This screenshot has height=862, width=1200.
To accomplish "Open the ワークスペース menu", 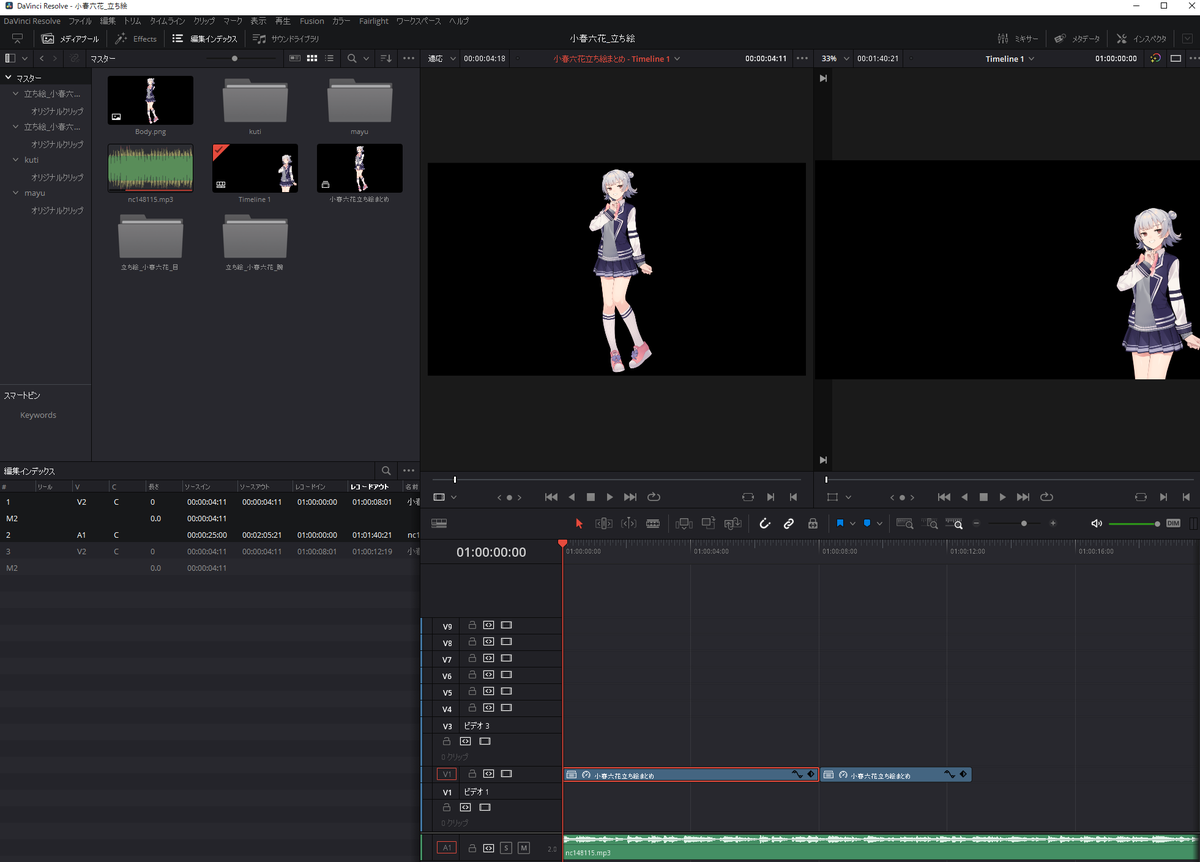I will pos(419,21).
